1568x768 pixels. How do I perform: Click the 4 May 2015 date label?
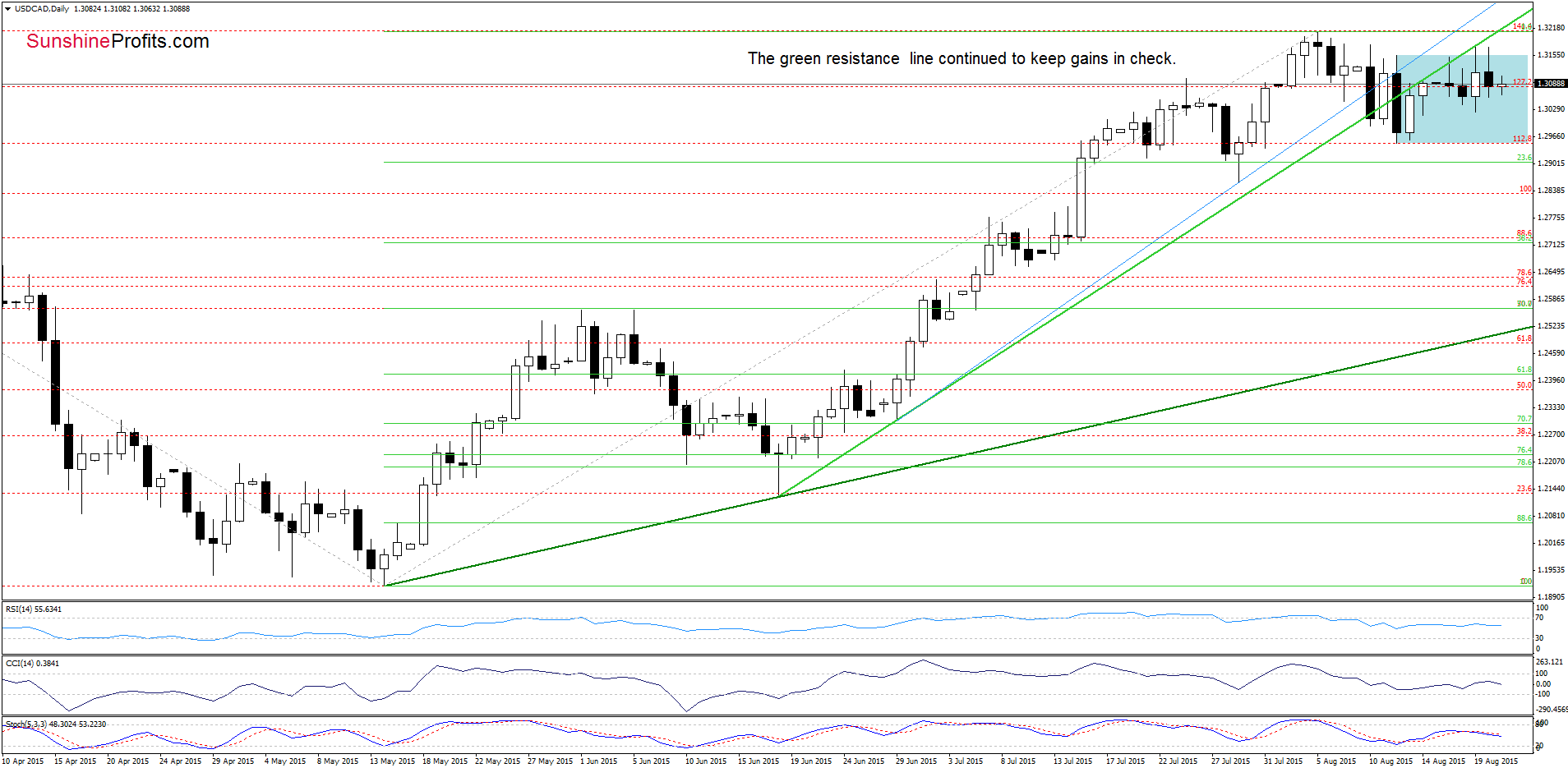click(285, 761)
